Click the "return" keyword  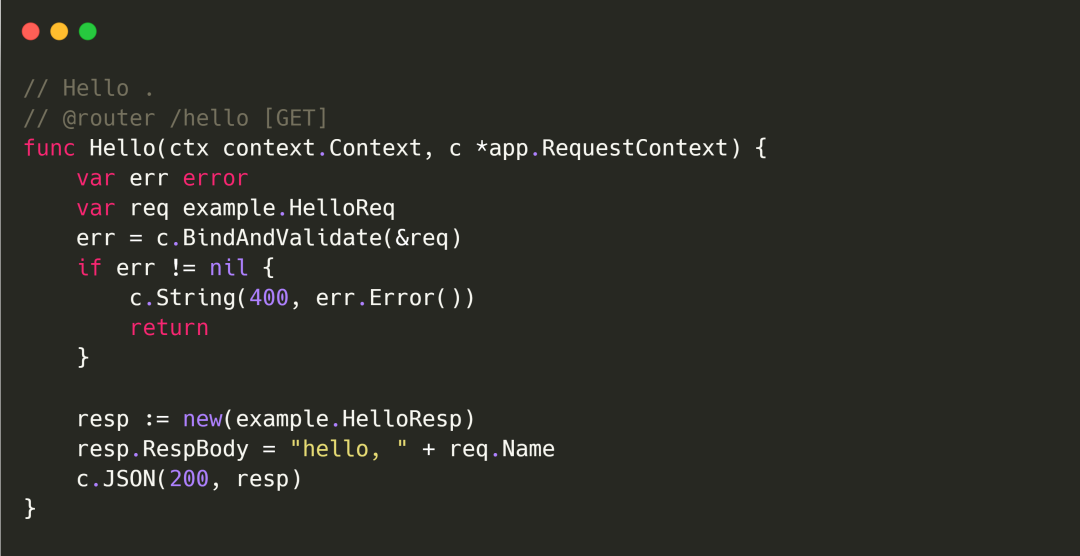tap(169, 328)
